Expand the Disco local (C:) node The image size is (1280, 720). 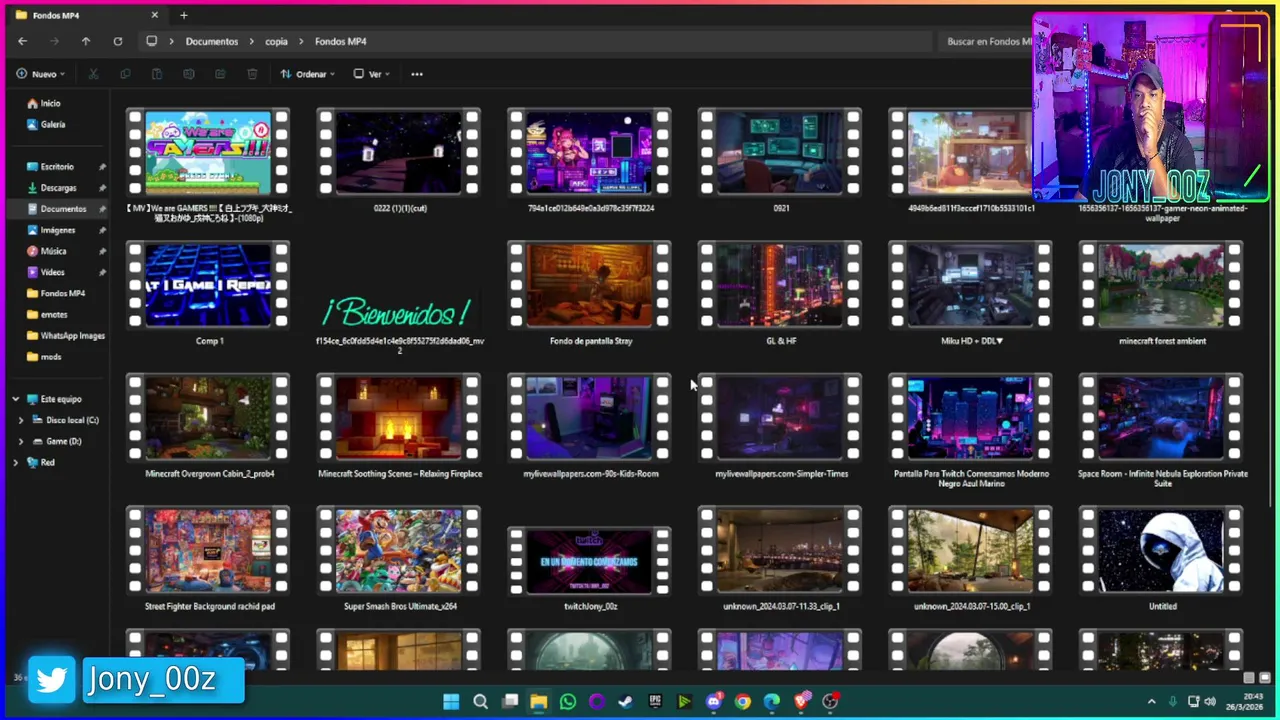click(21, 420)
